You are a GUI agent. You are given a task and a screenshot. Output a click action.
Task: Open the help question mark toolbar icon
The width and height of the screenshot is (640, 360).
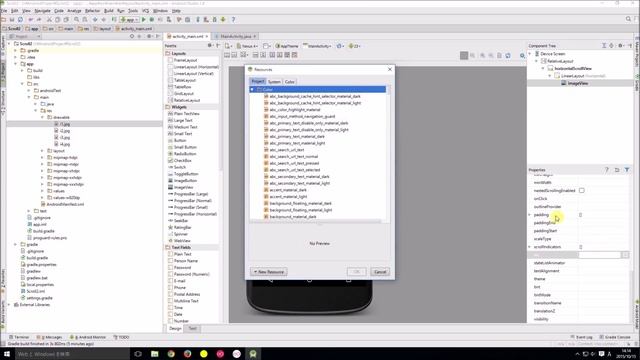pos(233,20)
